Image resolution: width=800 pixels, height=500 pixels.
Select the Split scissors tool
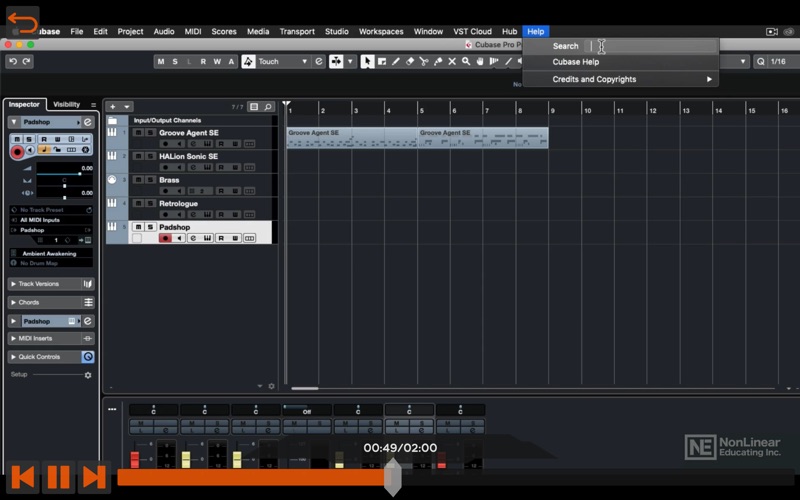[x=423, y=62]
